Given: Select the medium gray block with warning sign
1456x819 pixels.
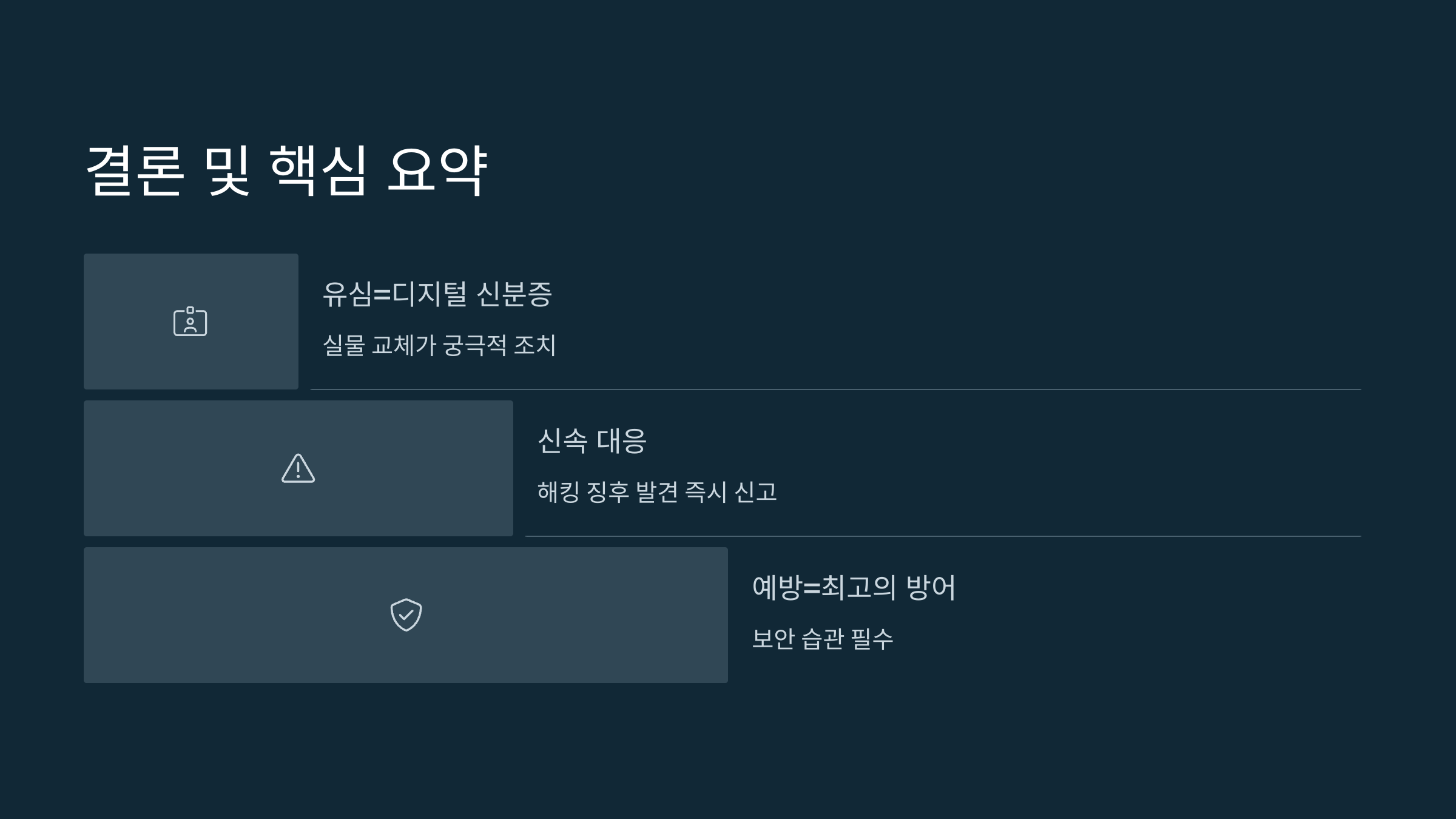Looking at the screenshot, I should click(x=298, y=468).
